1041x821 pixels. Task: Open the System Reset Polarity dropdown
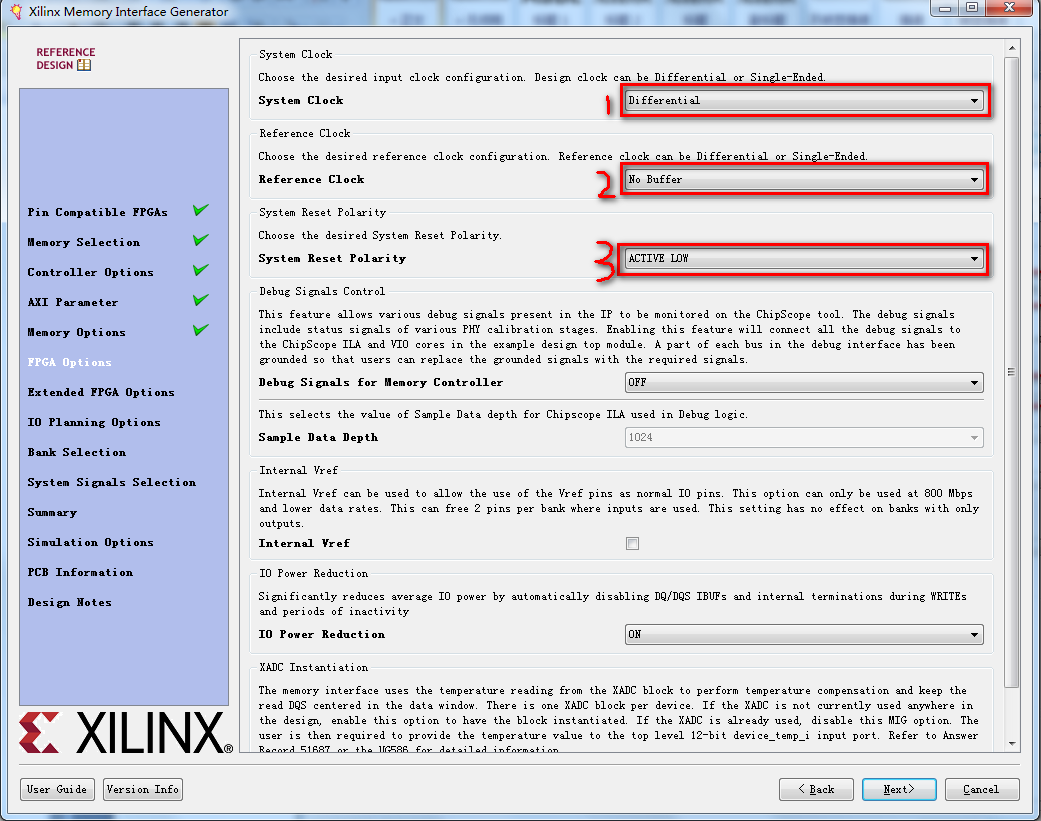pyautogui.click(x=973, y=257)
